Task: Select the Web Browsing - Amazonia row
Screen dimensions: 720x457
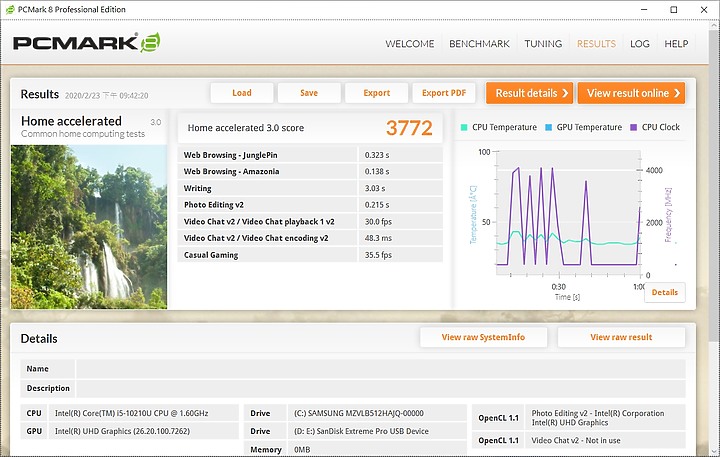Action: point(310,171)
